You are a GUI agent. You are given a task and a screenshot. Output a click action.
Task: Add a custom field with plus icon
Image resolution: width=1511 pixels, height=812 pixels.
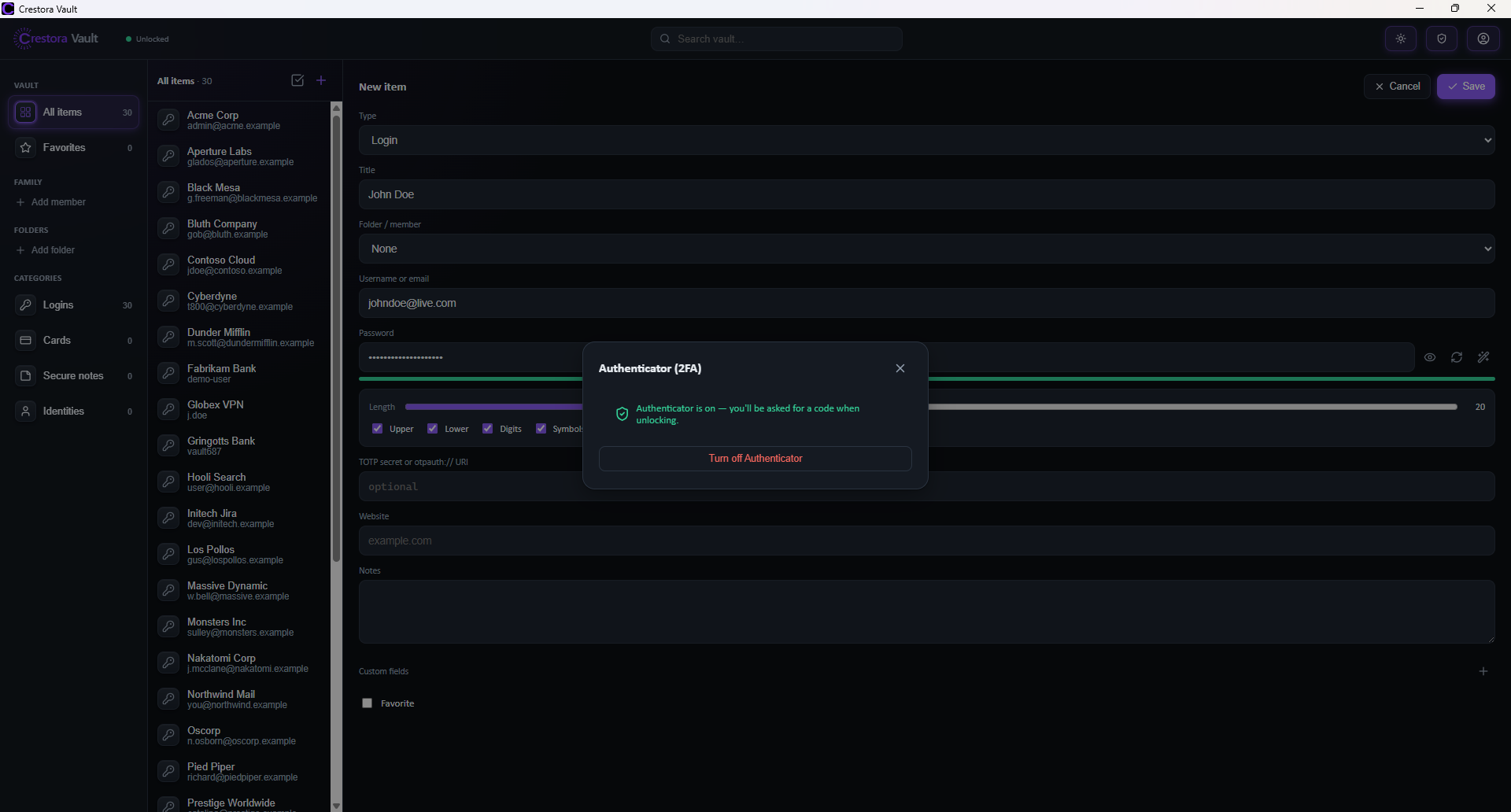tap(1483, 671)
